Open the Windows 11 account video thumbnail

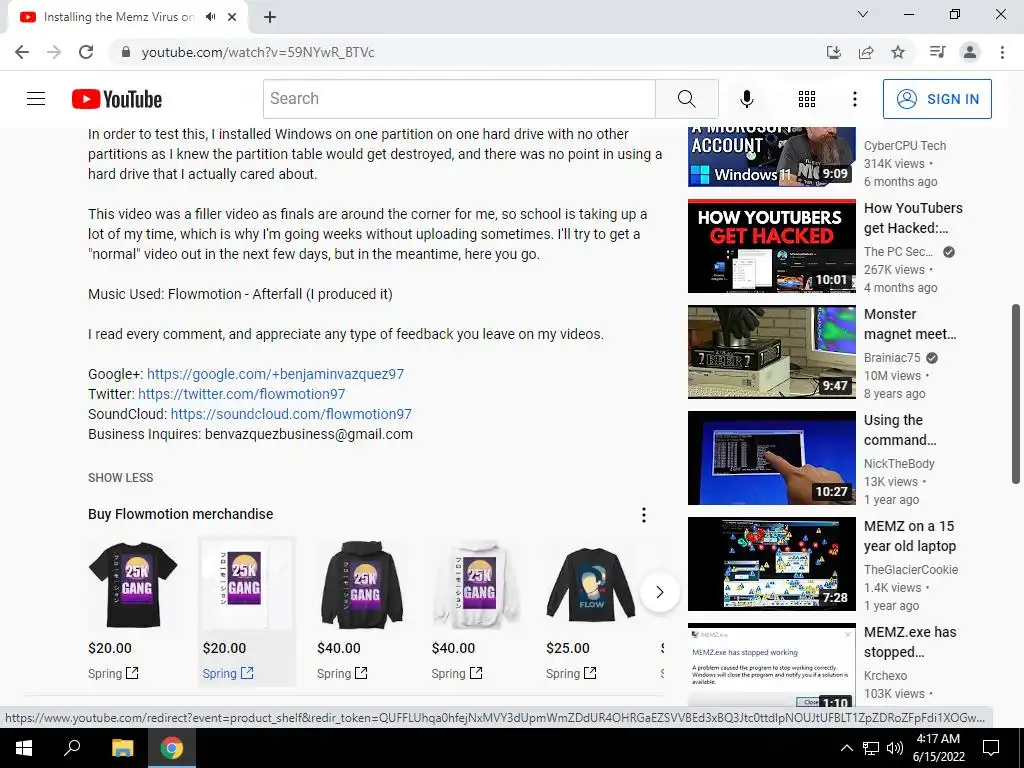tap(772, 157)
